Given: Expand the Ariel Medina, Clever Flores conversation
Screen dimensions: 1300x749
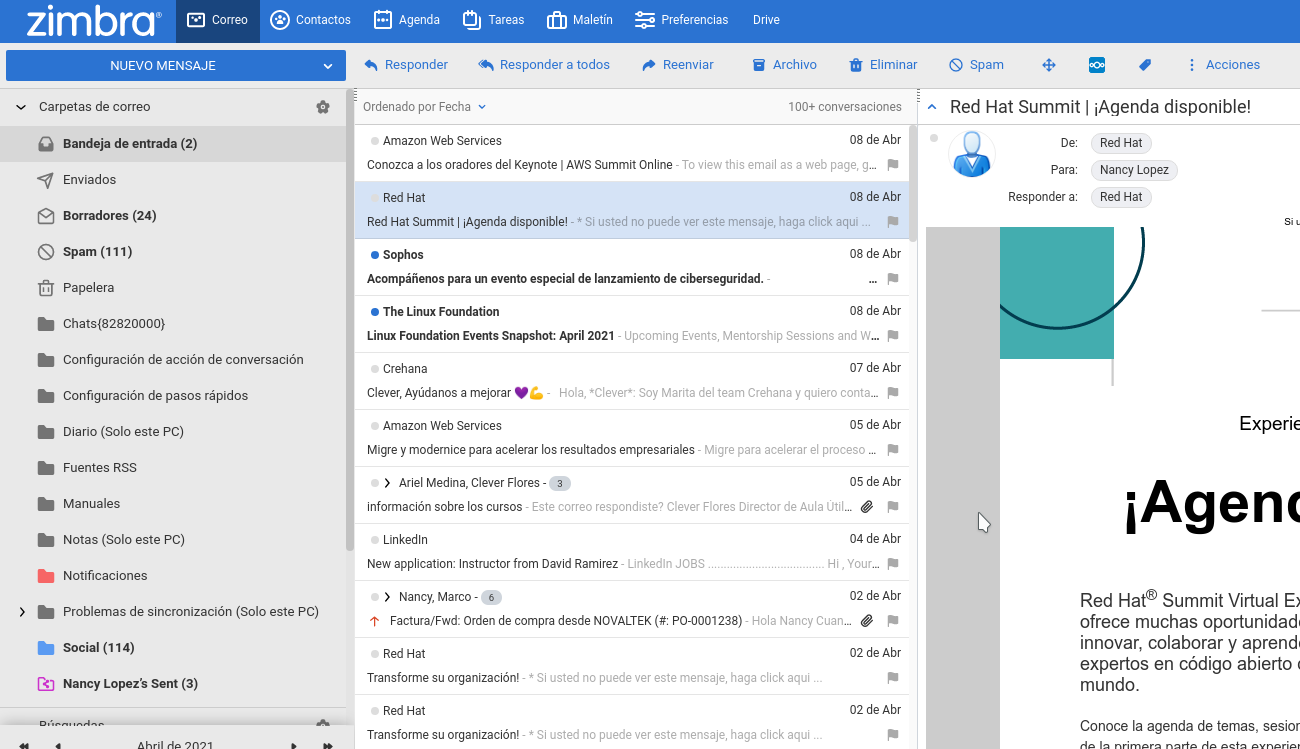Looking at the screenshot, I should point(388,483).
